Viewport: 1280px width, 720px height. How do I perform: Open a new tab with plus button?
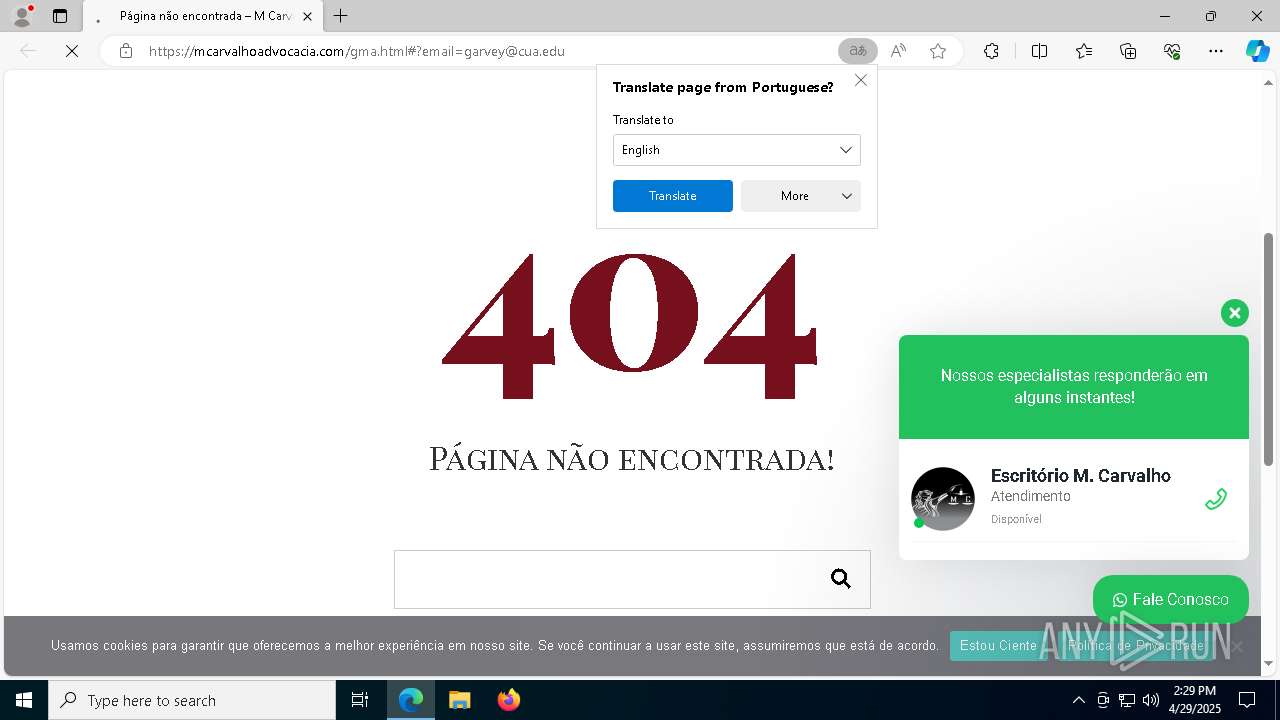(341, 16)
